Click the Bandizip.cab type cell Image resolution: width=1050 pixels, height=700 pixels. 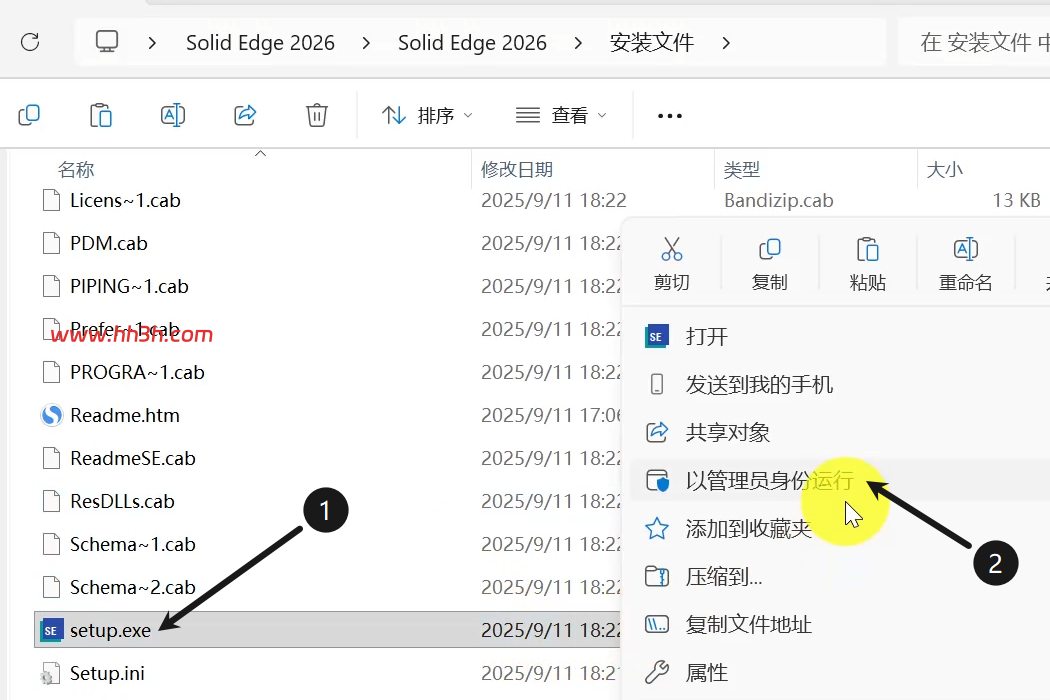[779, 200]
